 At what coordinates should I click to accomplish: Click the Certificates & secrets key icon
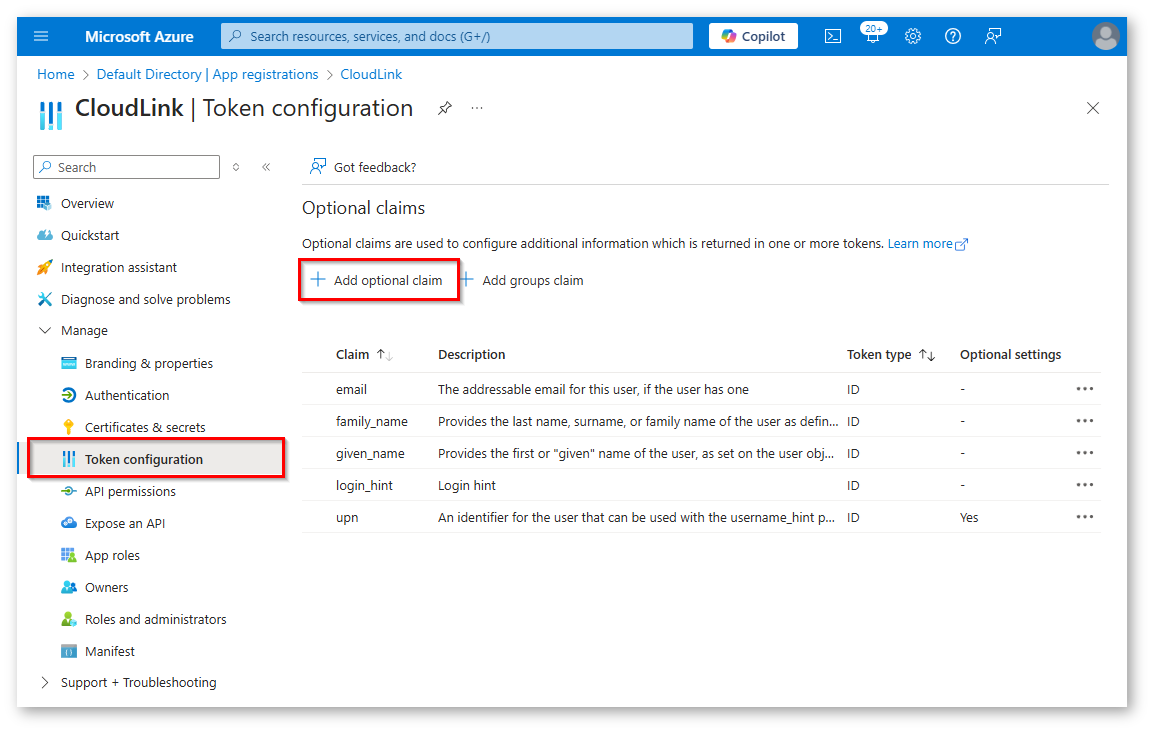[x=68, y=427]
